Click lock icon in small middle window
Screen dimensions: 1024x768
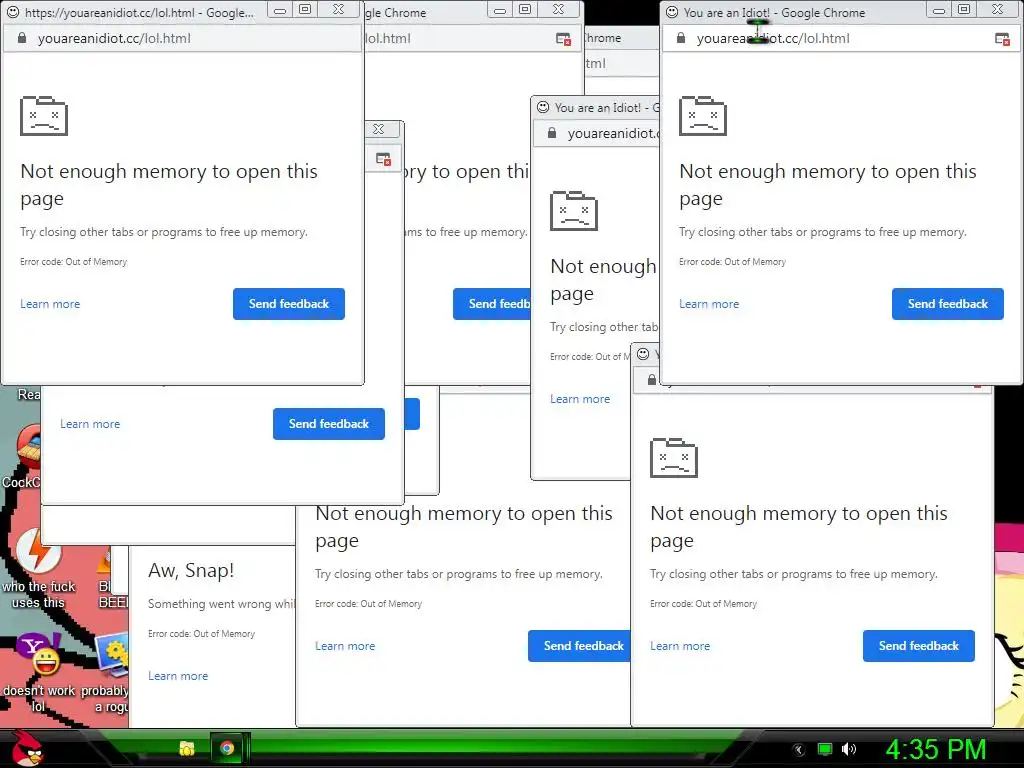552,133
